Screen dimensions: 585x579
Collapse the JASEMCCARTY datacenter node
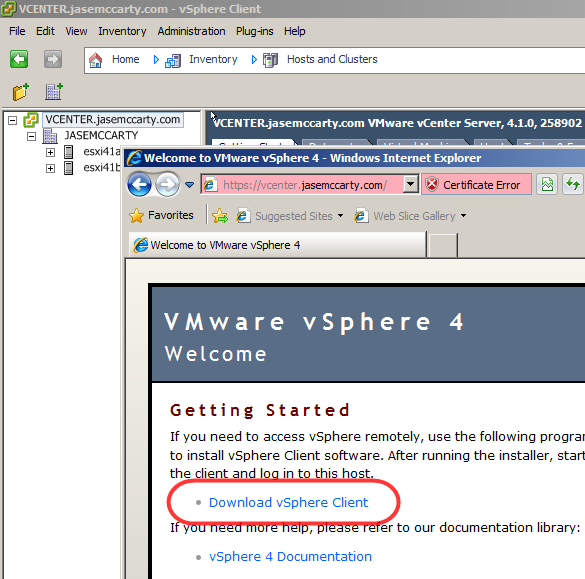coord(32,137)
